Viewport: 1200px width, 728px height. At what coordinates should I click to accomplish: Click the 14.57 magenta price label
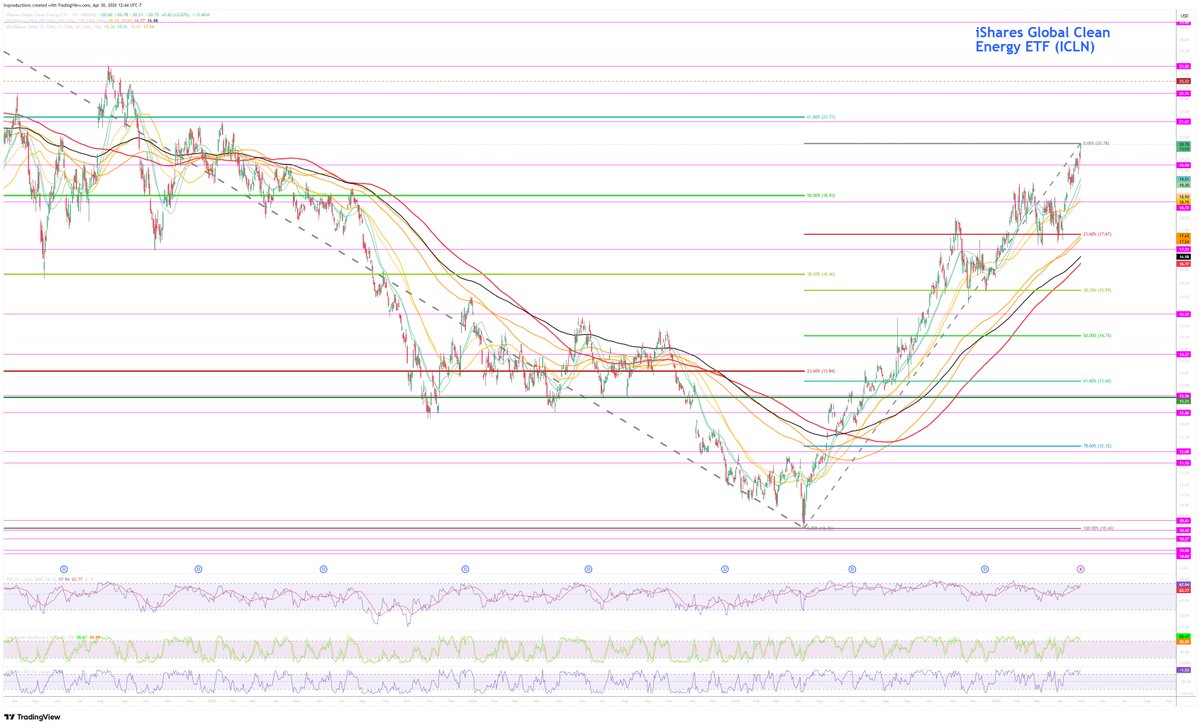coord(1183,354)
